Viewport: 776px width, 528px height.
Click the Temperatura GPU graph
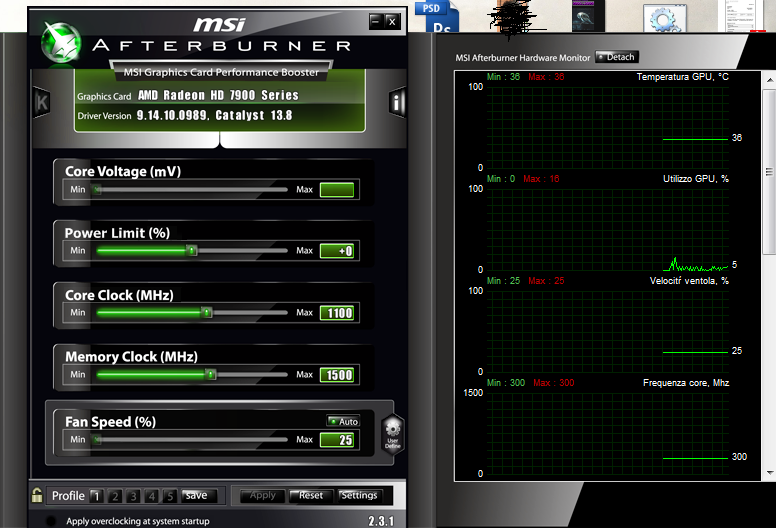(x=608, y=128)
